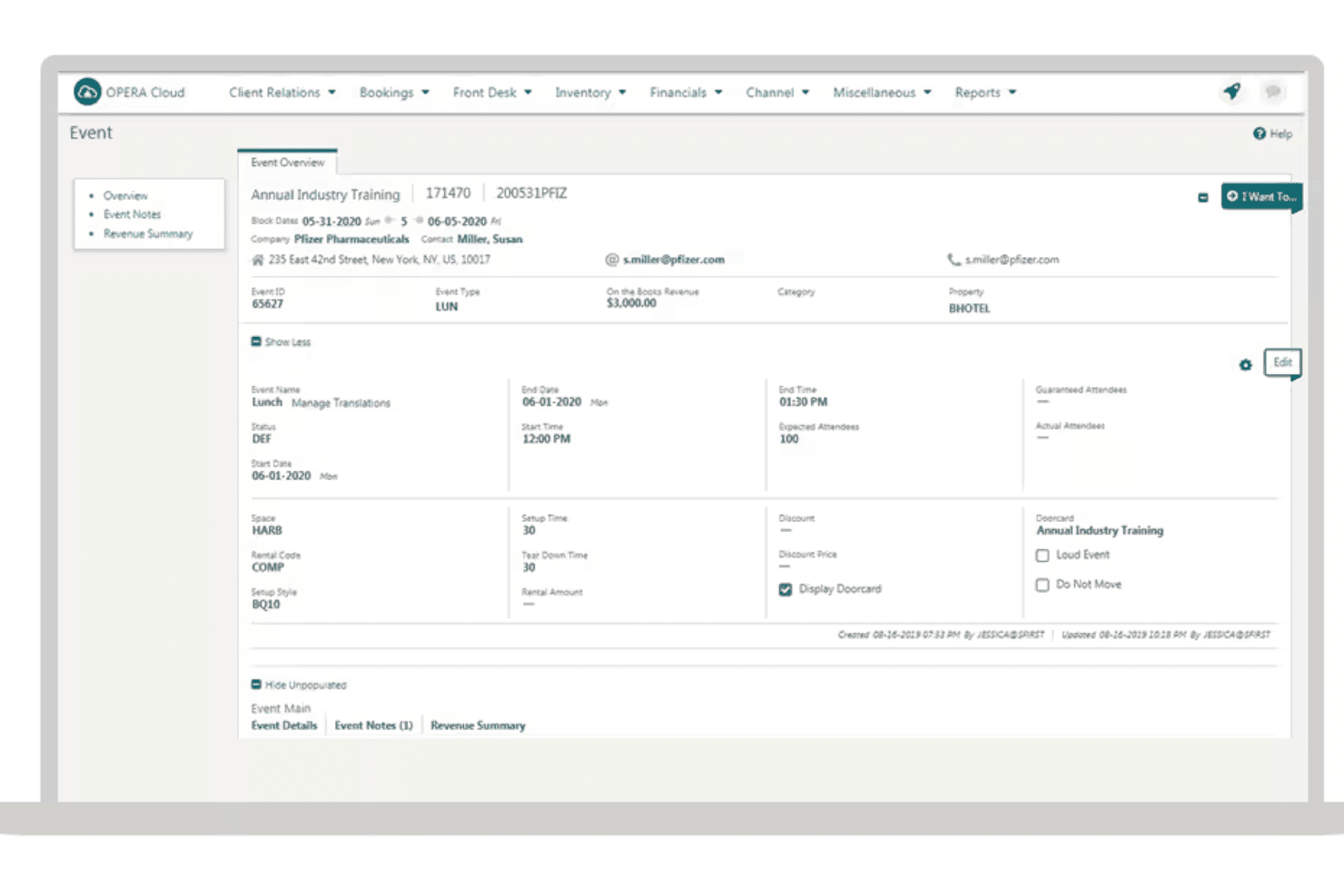Click the home address icon
This screenshot has height=896, width=1344.
pyautogui.click(x=258, y=260)
